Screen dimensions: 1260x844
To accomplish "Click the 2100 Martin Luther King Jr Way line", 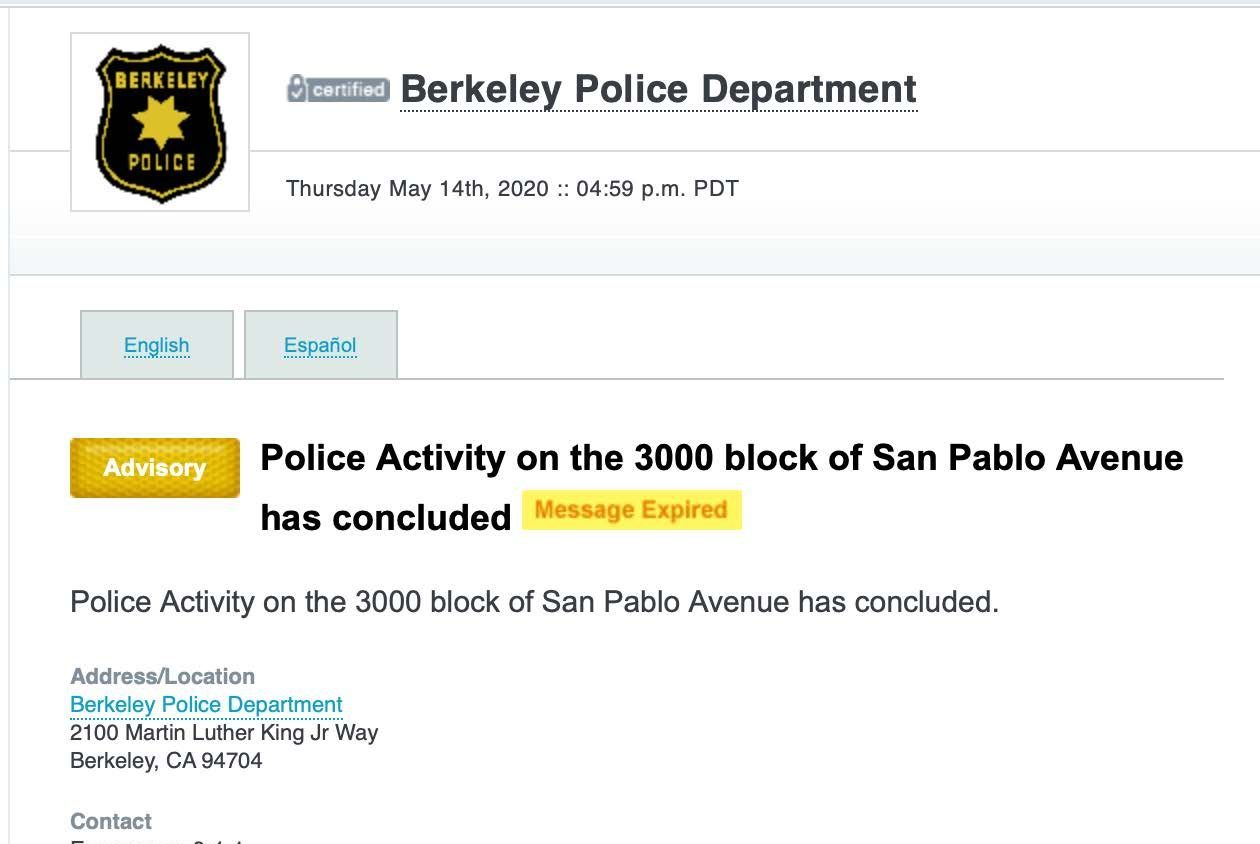I will [224, 733].
